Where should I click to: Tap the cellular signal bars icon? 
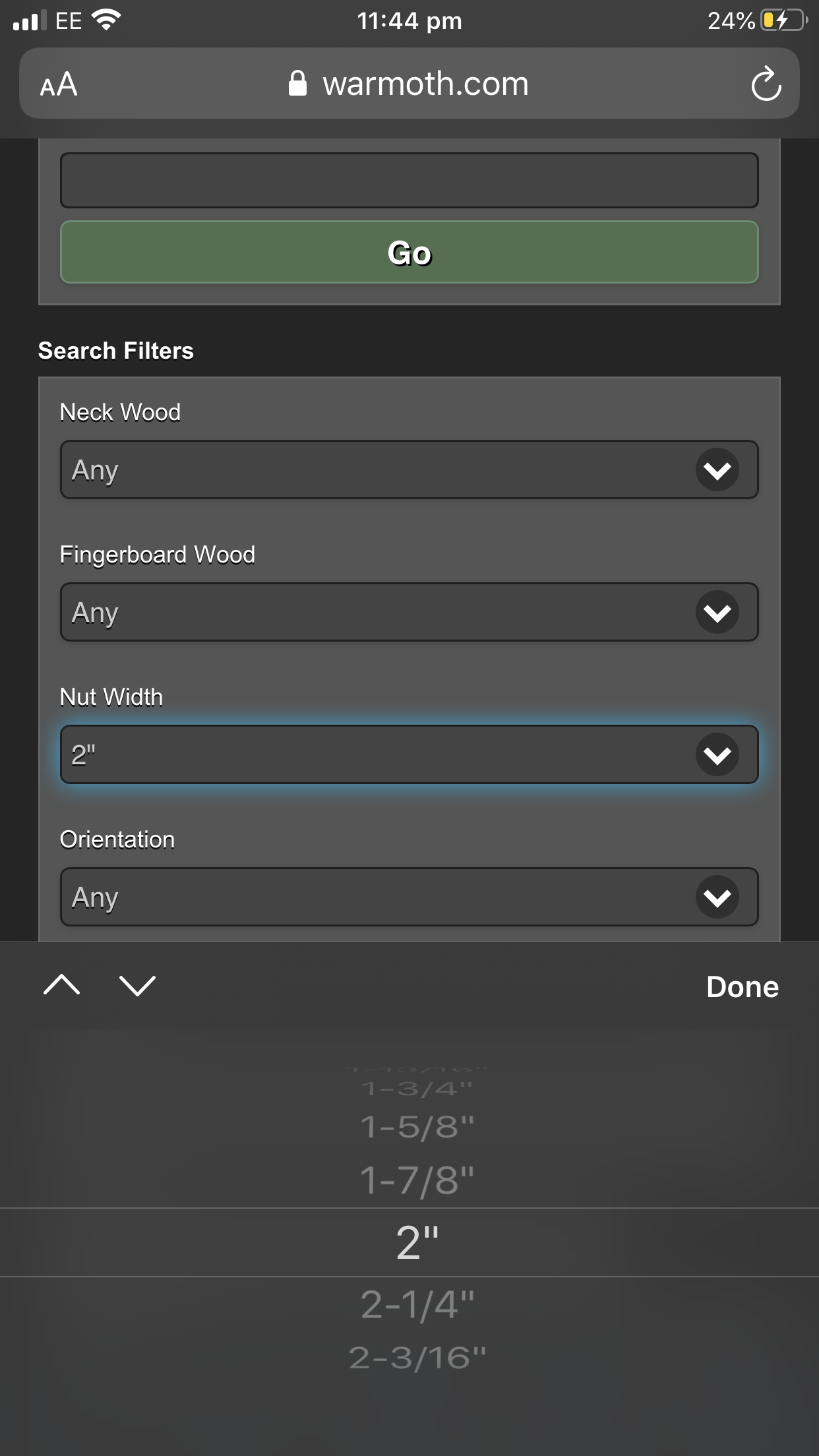30,20
